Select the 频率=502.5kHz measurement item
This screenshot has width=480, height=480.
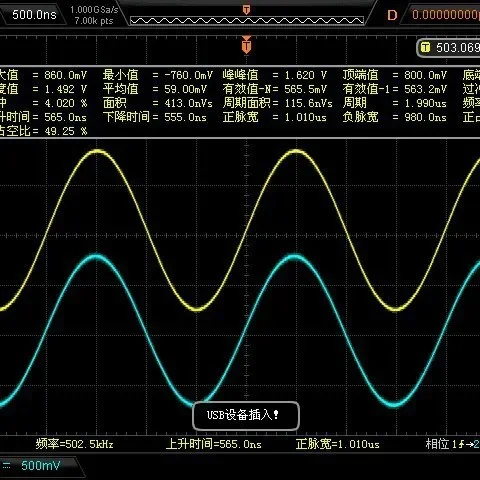tap(74, 444)
